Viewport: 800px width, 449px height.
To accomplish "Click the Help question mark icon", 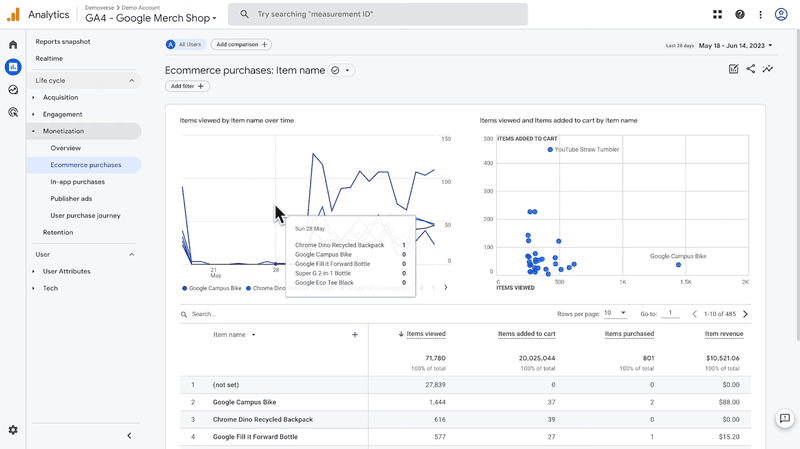I will 740,15.
